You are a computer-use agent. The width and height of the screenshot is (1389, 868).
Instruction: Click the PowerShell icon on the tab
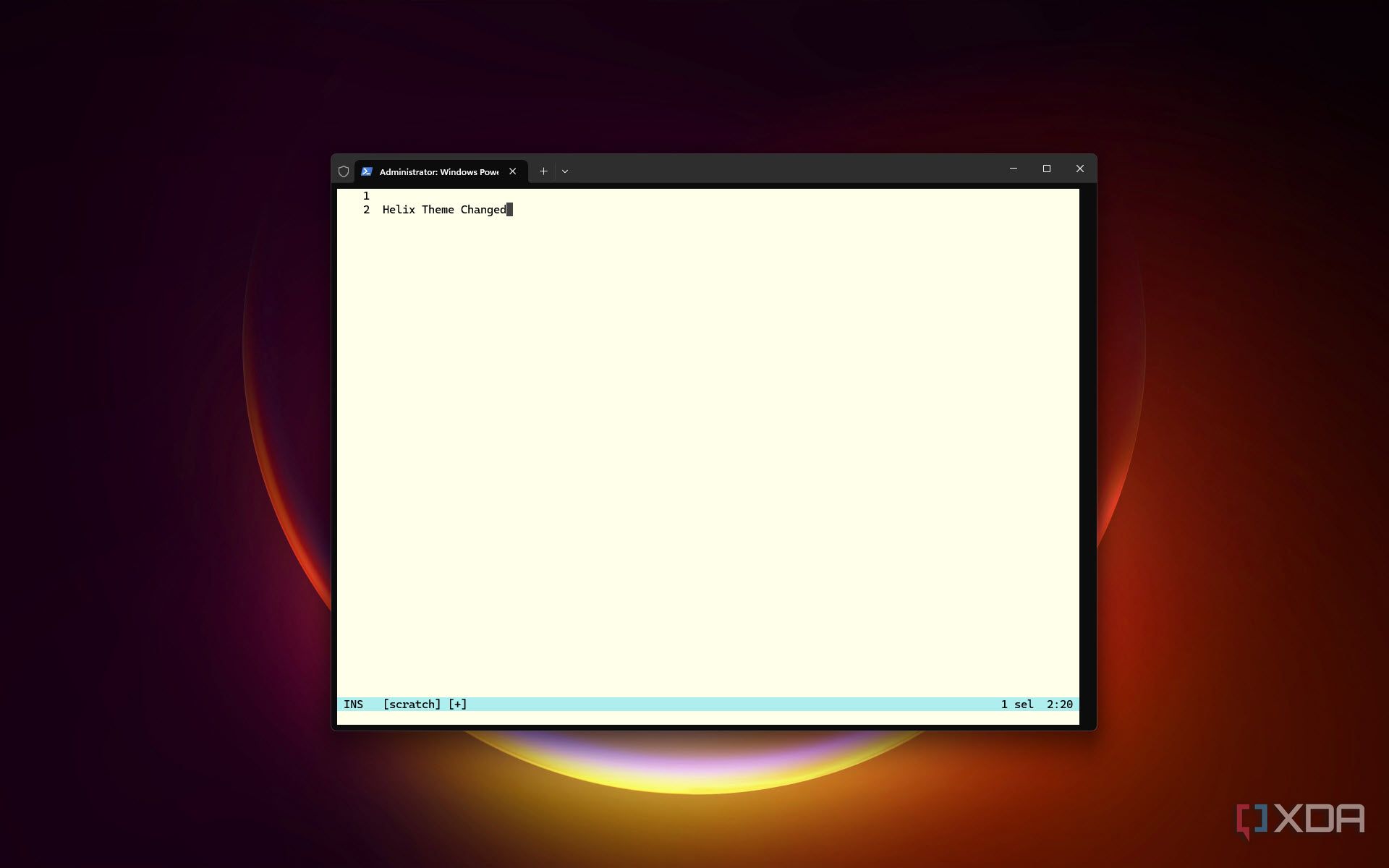point(367,171)
